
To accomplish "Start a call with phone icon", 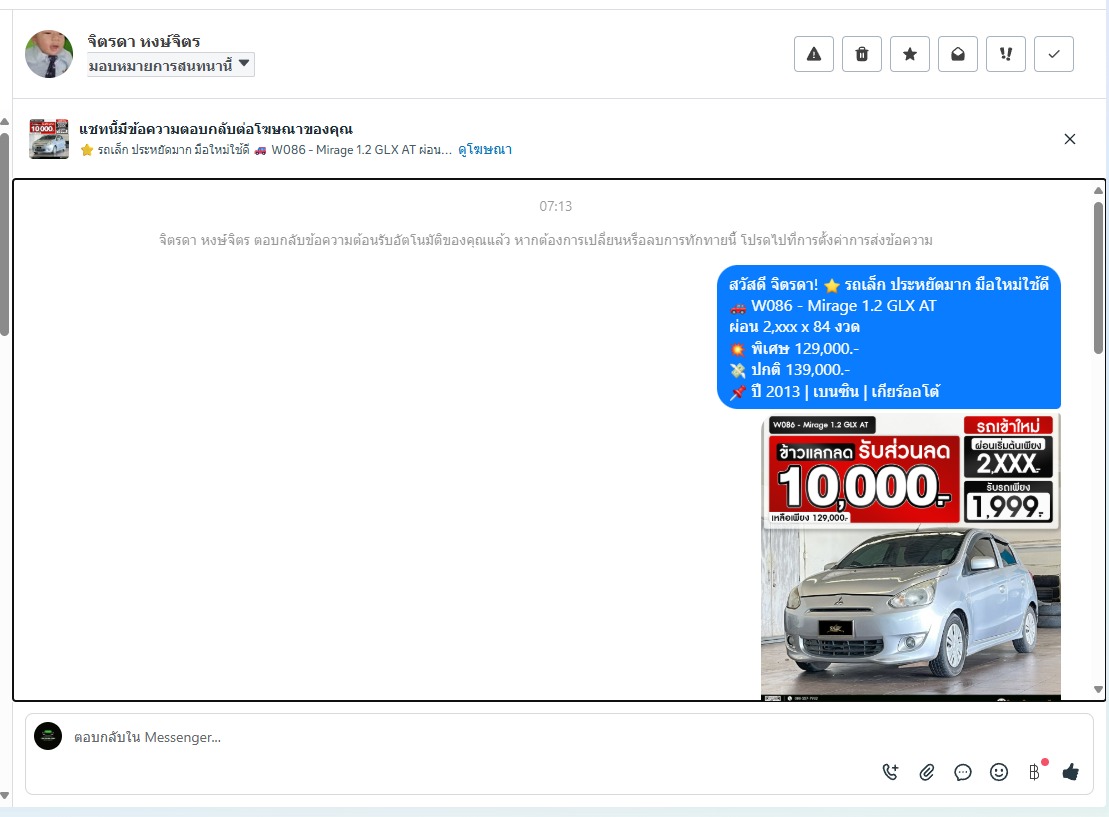I will point(890,772).
